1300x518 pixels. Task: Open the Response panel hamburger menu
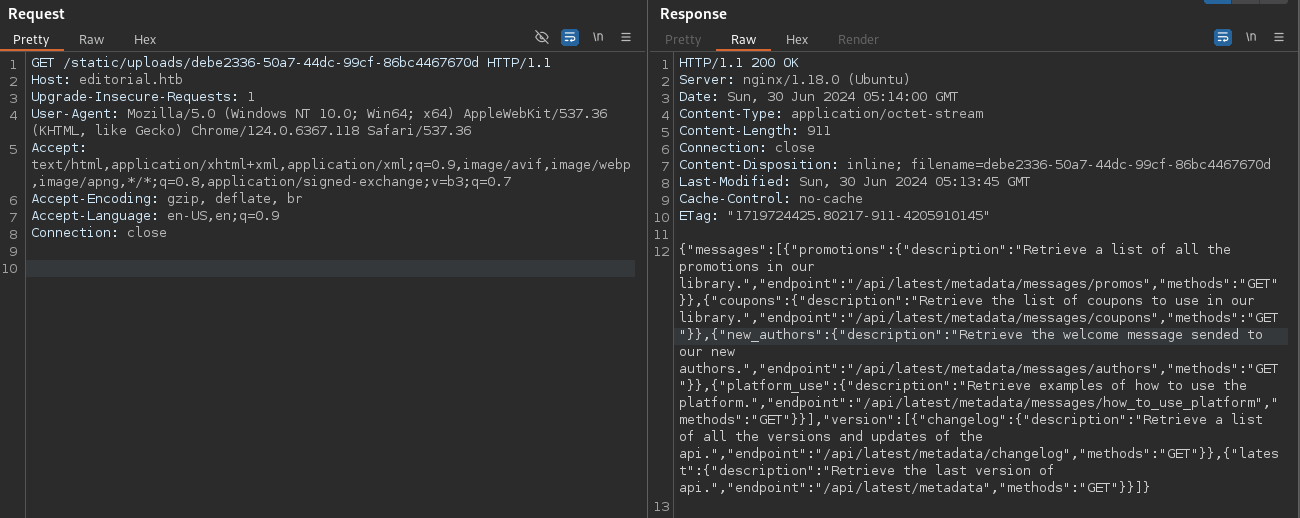(x=1279, y=37)
